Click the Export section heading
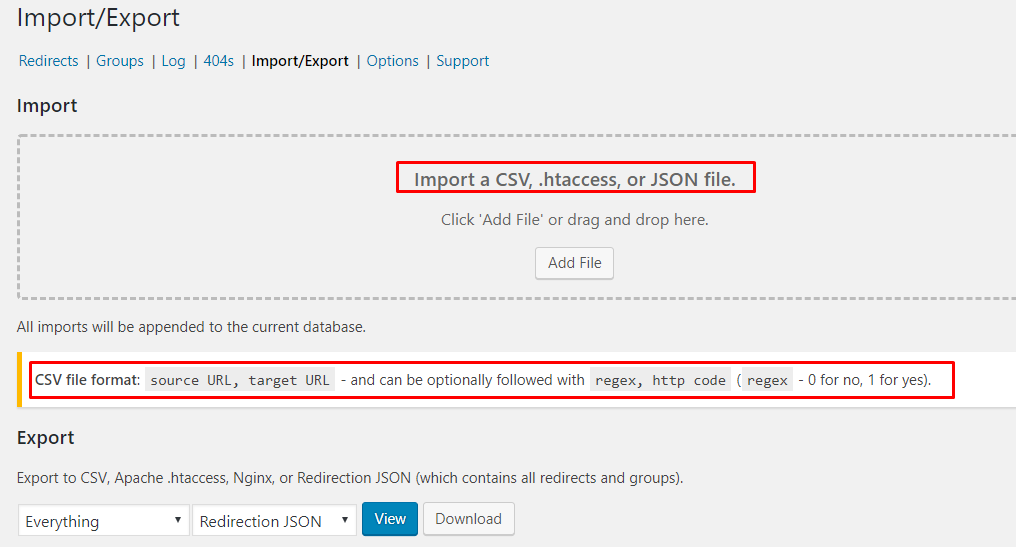This screenshot has width=1016, height=547. coord(45,437)
